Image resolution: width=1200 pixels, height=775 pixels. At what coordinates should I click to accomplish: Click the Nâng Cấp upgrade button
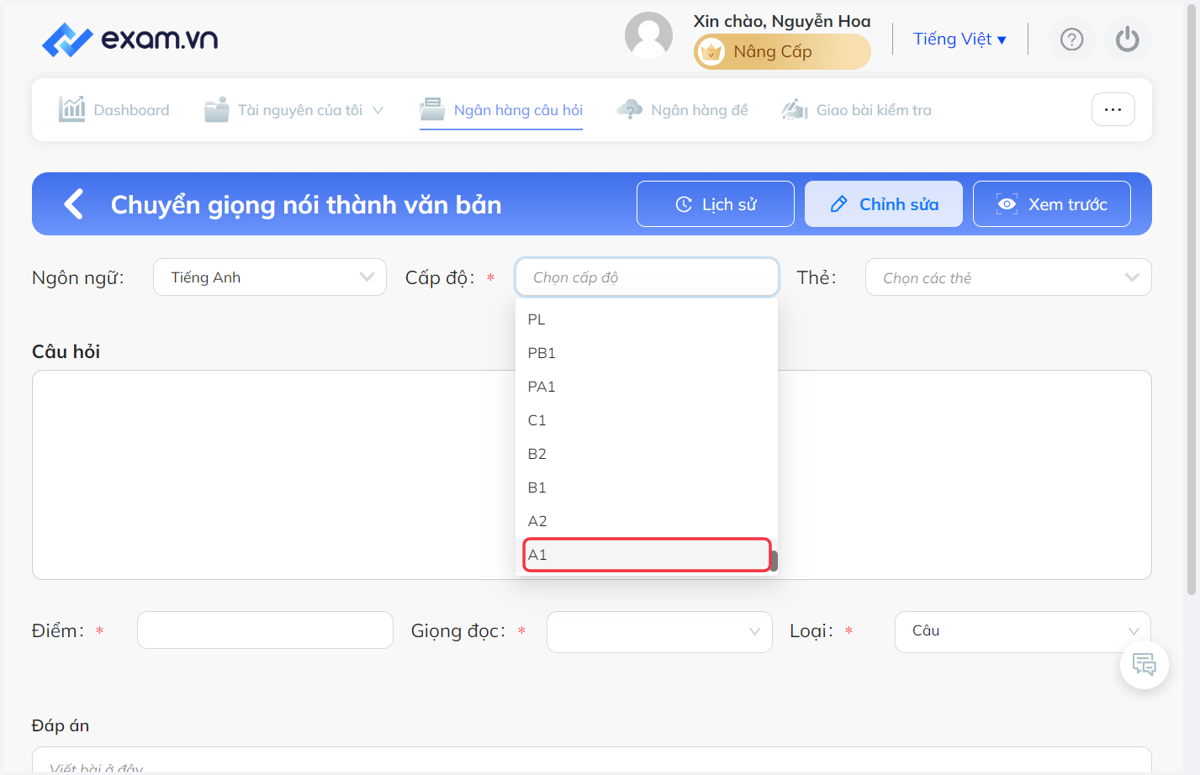pyautogui.click(x=782, y=51)
